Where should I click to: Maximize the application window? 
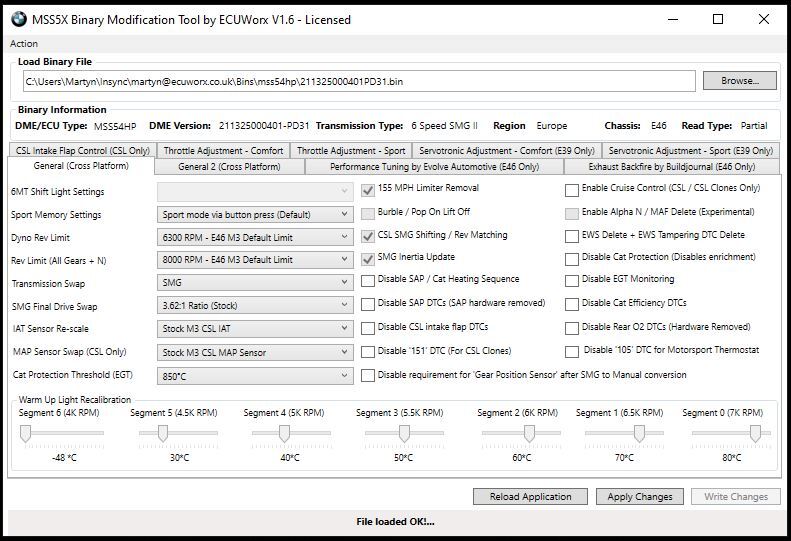[x=717, y=19]
